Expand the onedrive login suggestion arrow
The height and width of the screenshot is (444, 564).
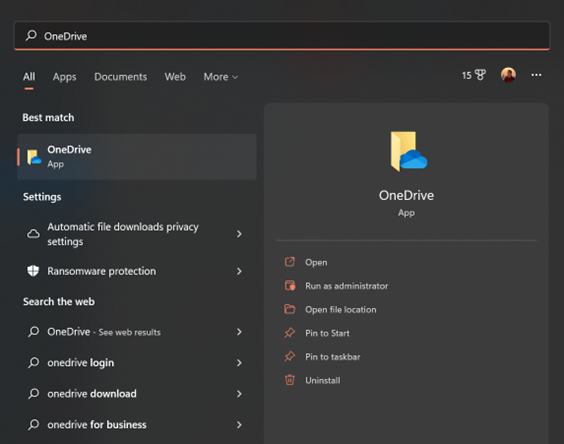[239, 363]
